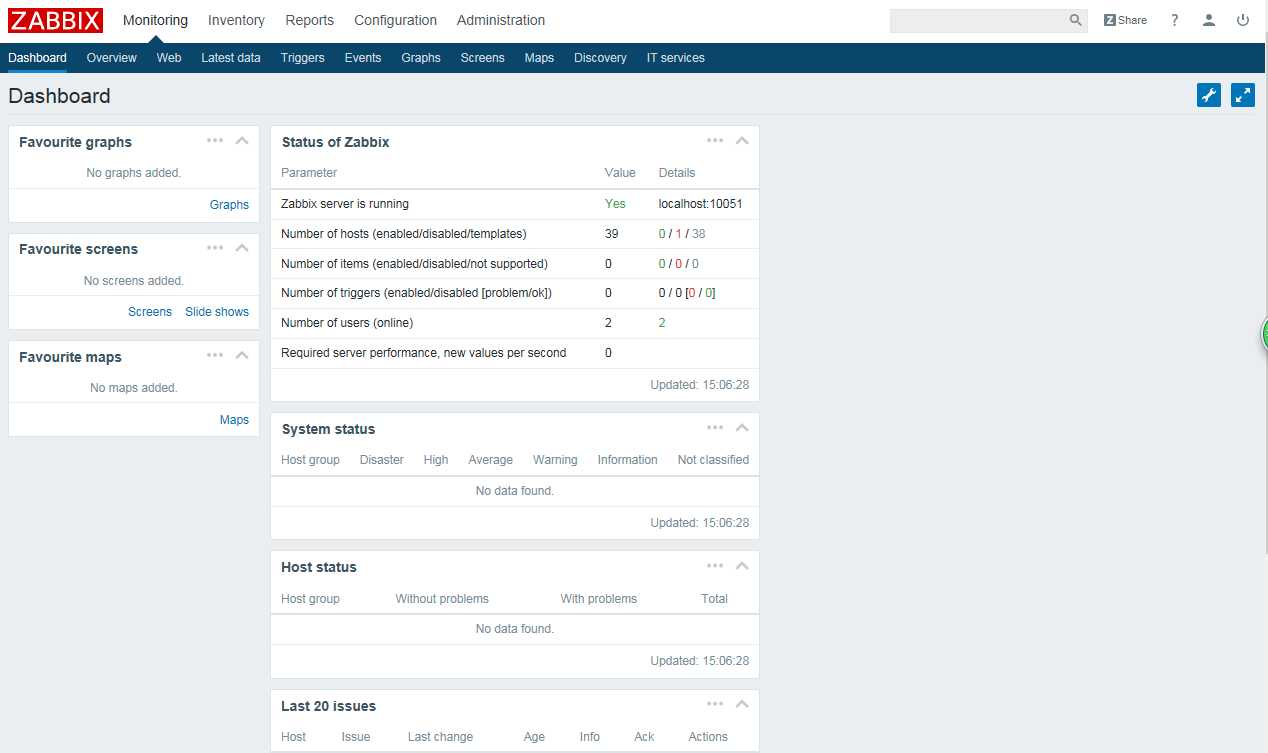This screenshot has width=1268, height=753.
Task: Click the Zabbix logo
Action: tap(56, 20)
